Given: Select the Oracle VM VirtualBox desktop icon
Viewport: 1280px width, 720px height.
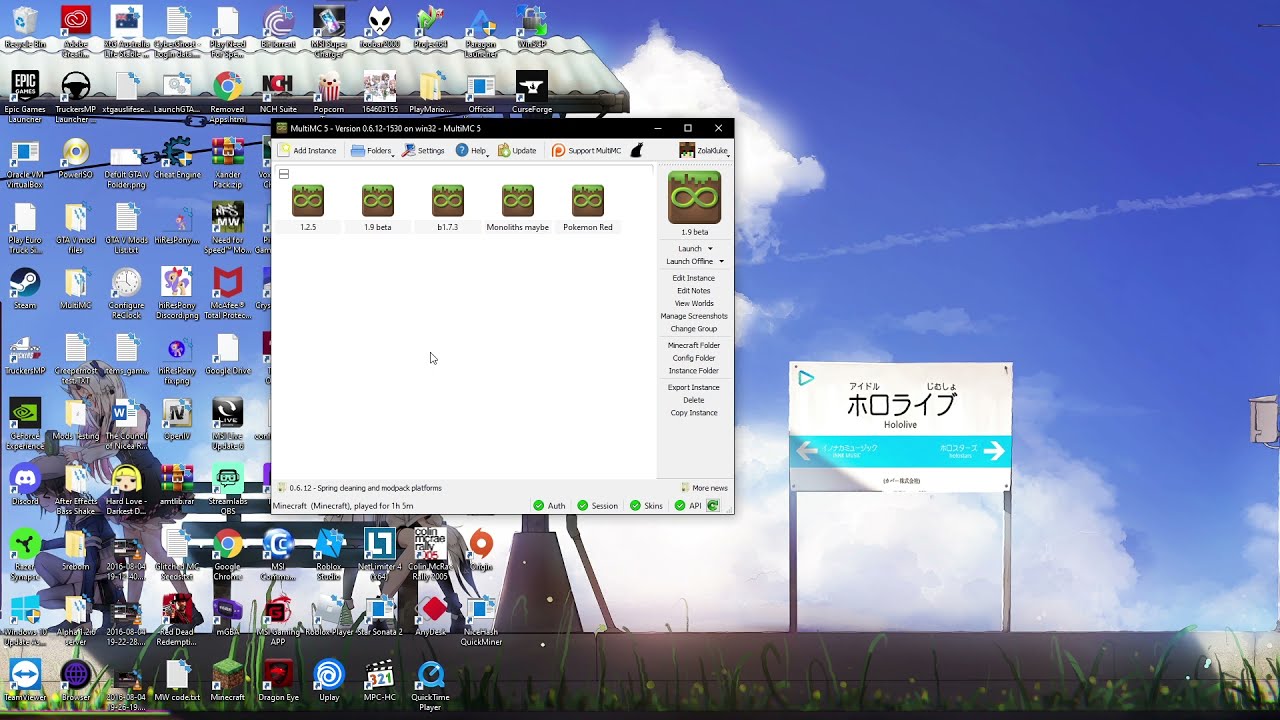Looking at the screenshot, I should point(25,164).
